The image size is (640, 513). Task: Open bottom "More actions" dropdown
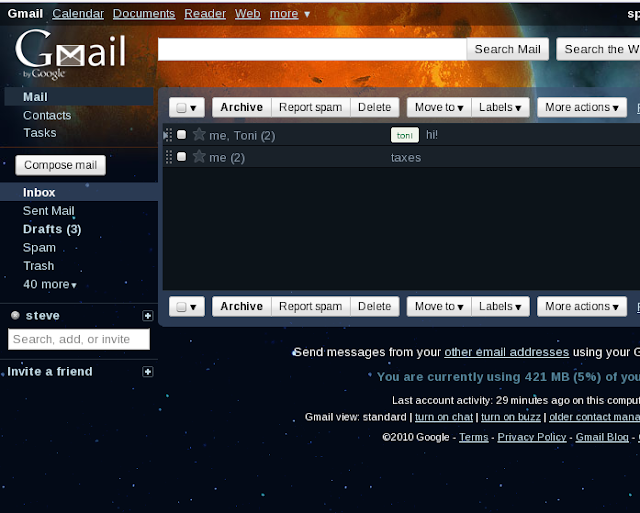tap(582, 306)
